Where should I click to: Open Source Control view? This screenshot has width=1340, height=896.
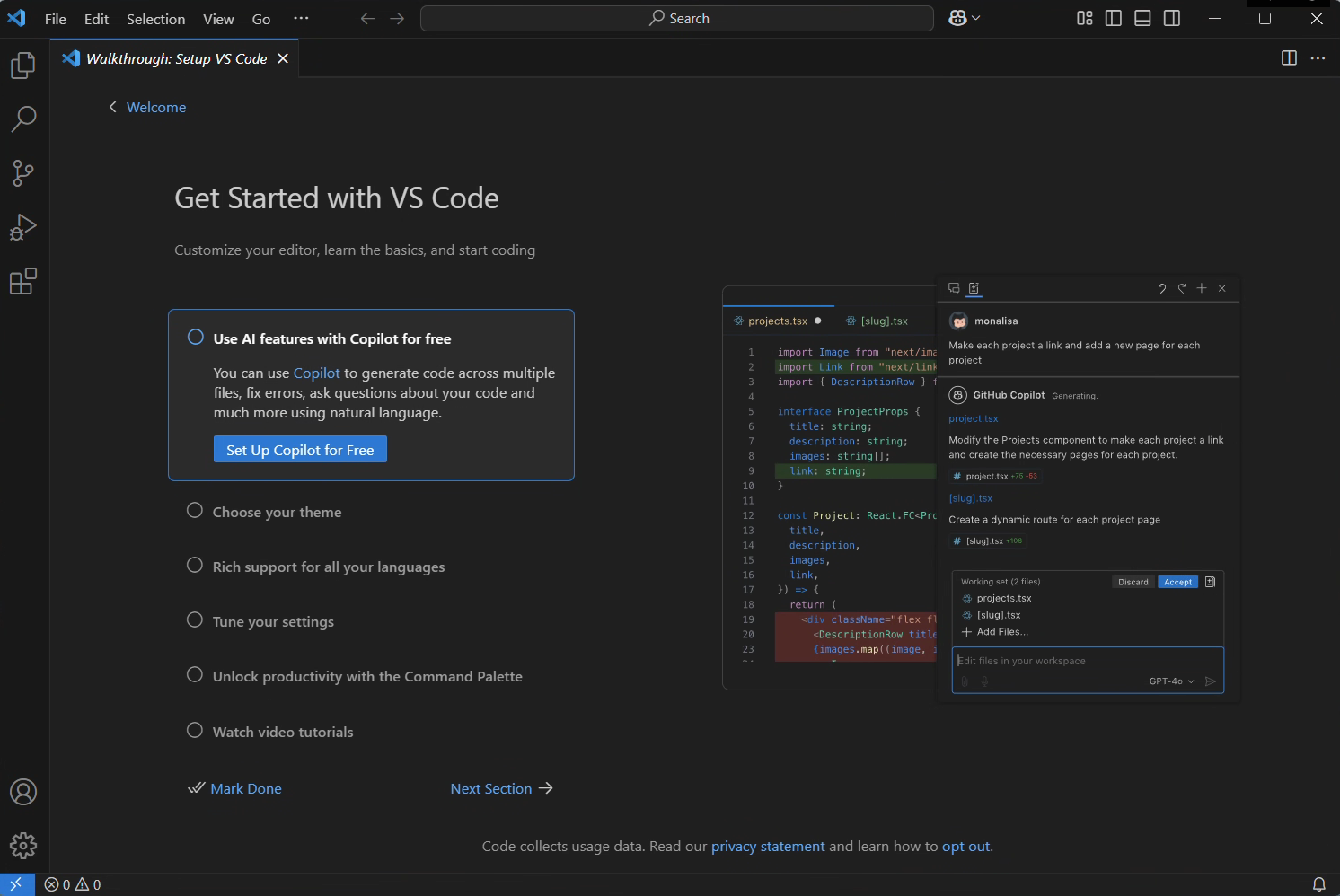(23, 172)
